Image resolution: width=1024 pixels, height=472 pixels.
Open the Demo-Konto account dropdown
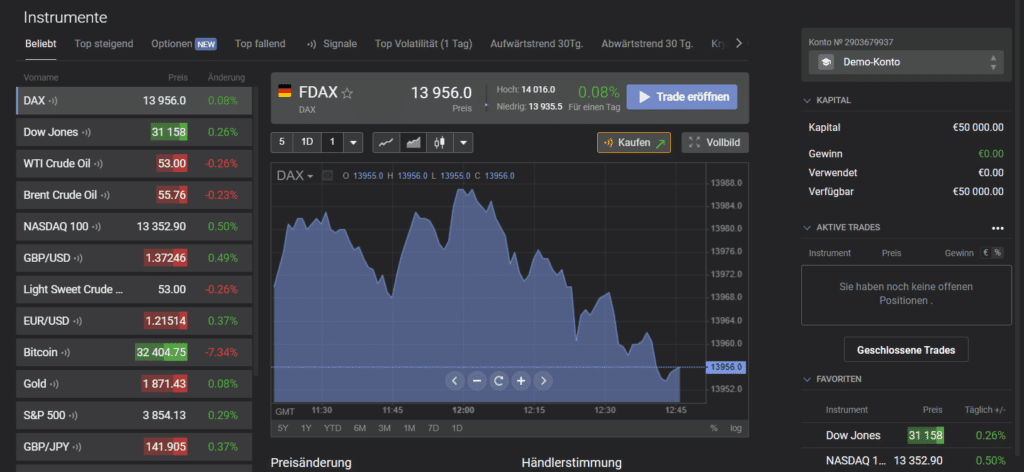click(x=907, y=62)
